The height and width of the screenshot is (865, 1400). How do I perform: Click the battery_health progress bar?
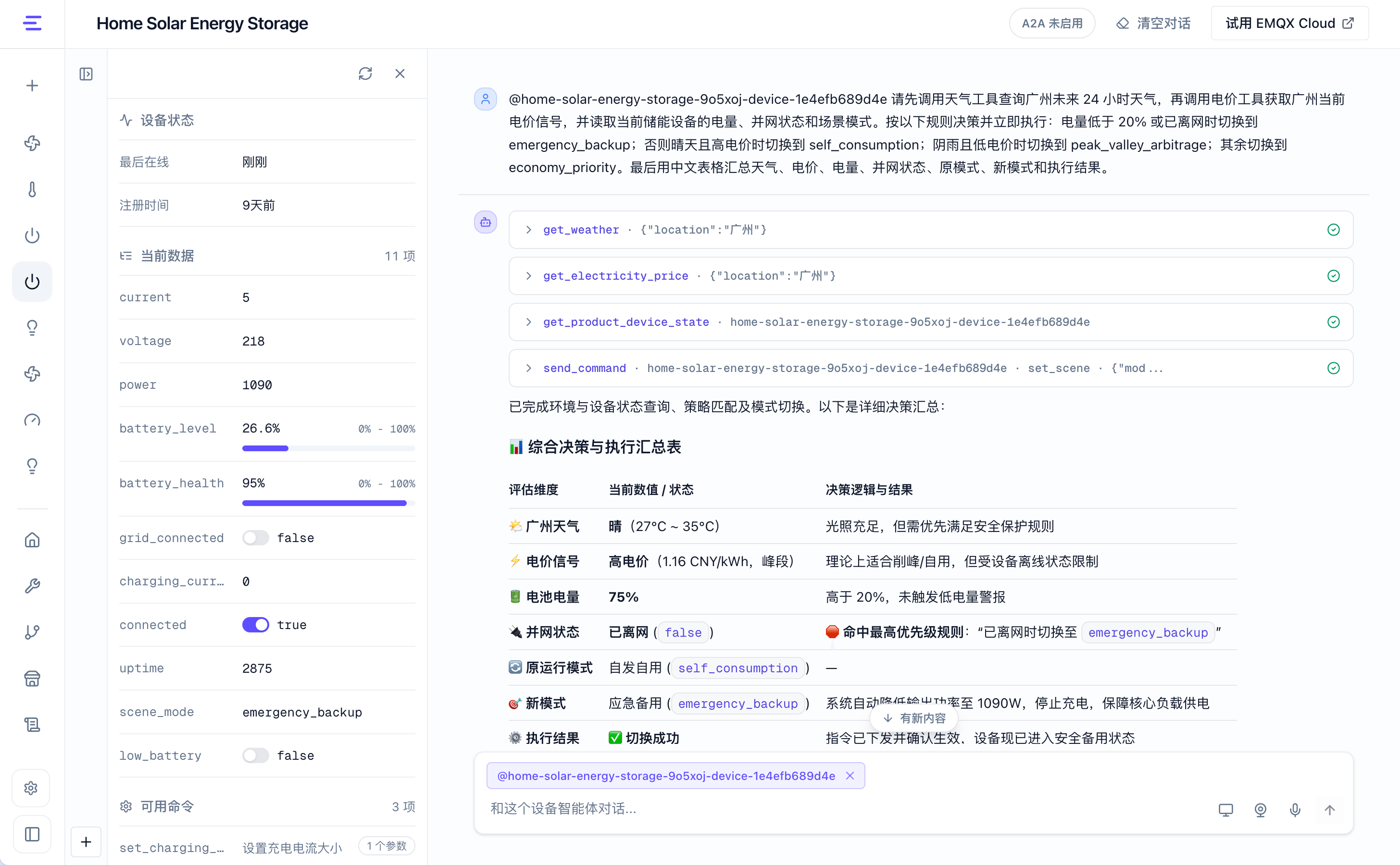pos(328,504)
